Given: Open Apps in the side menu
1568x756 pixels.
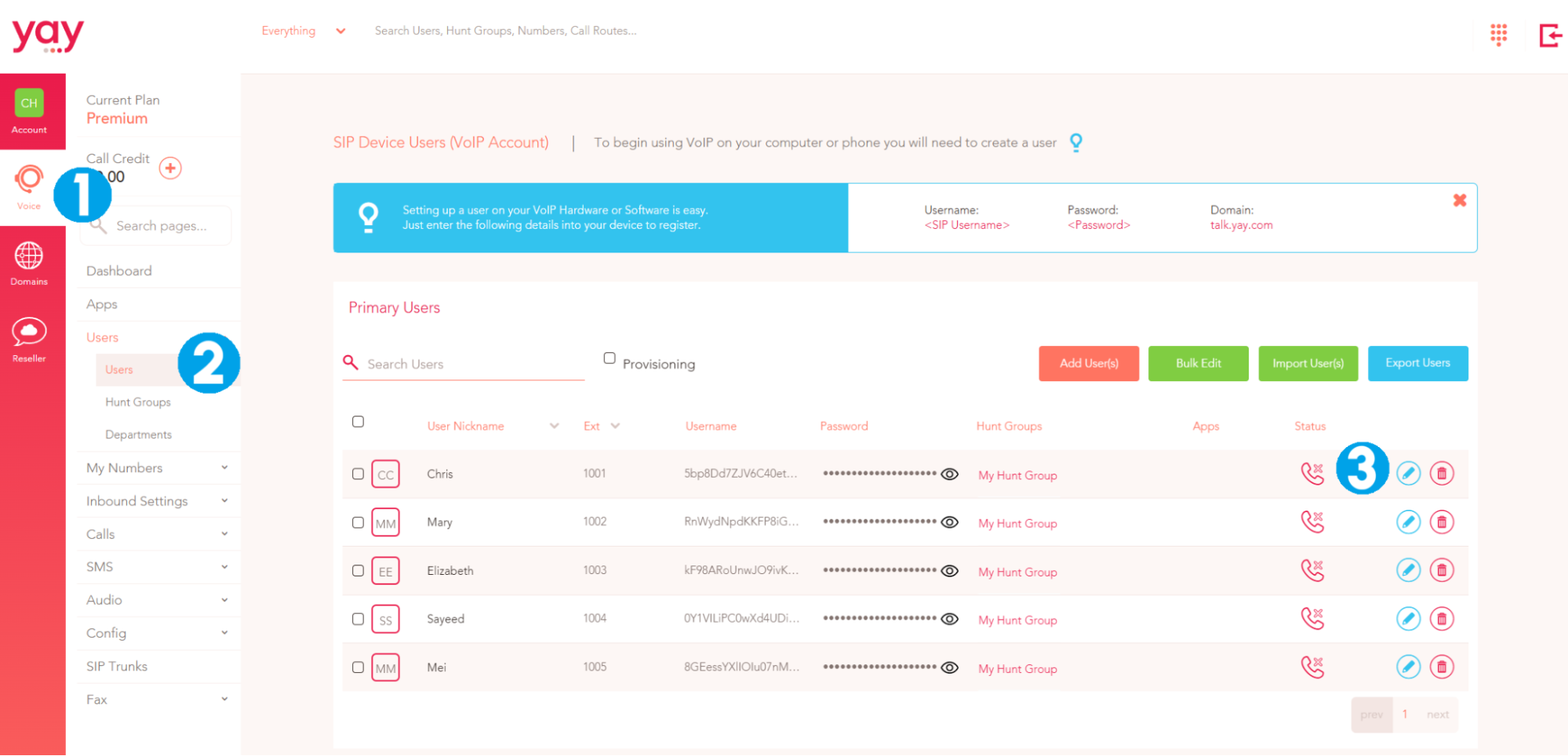Looking at the screenshot, I should [x=102, y=304].
